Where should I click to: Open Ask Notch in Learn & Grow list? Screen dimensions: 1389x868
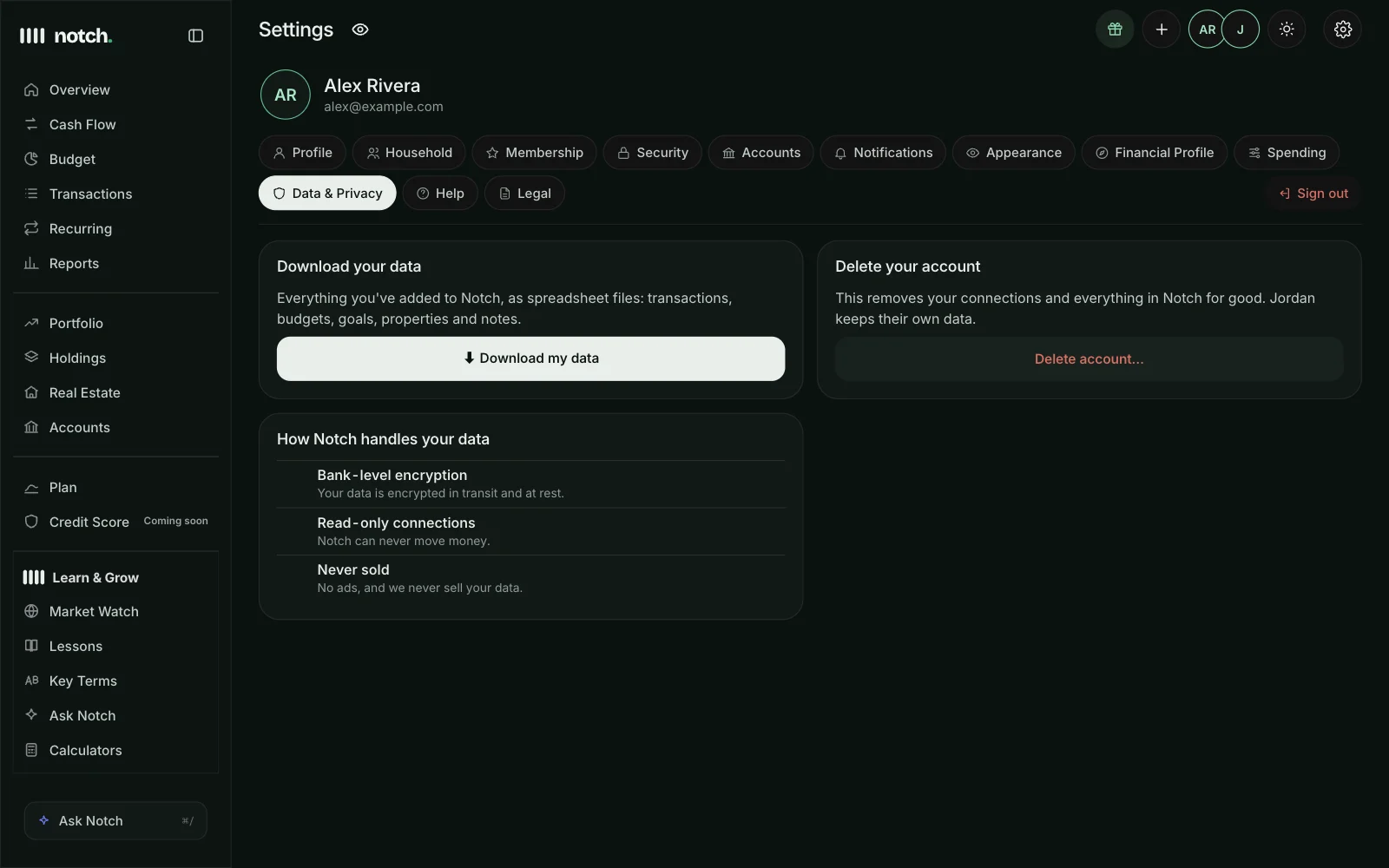point(116,715)
